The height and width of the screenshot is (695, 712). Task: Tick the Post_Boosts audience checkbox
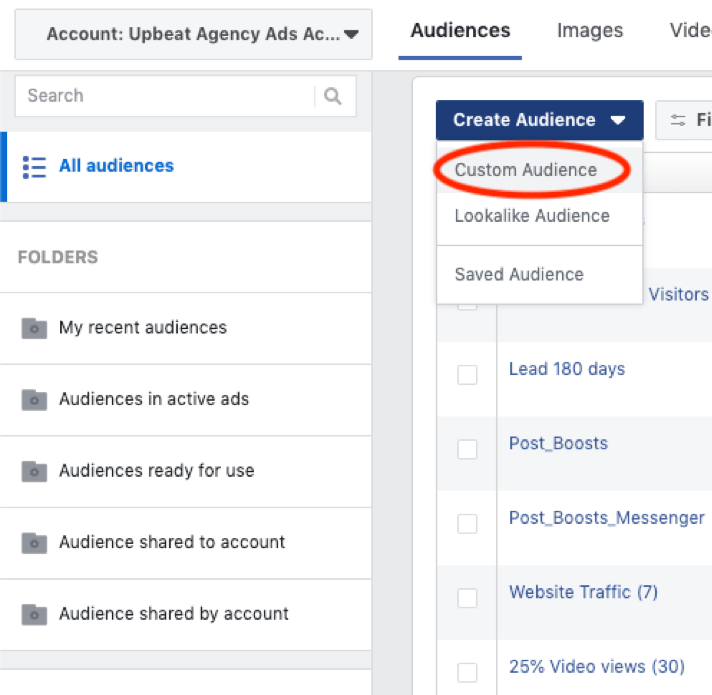[x=467, y=449]
